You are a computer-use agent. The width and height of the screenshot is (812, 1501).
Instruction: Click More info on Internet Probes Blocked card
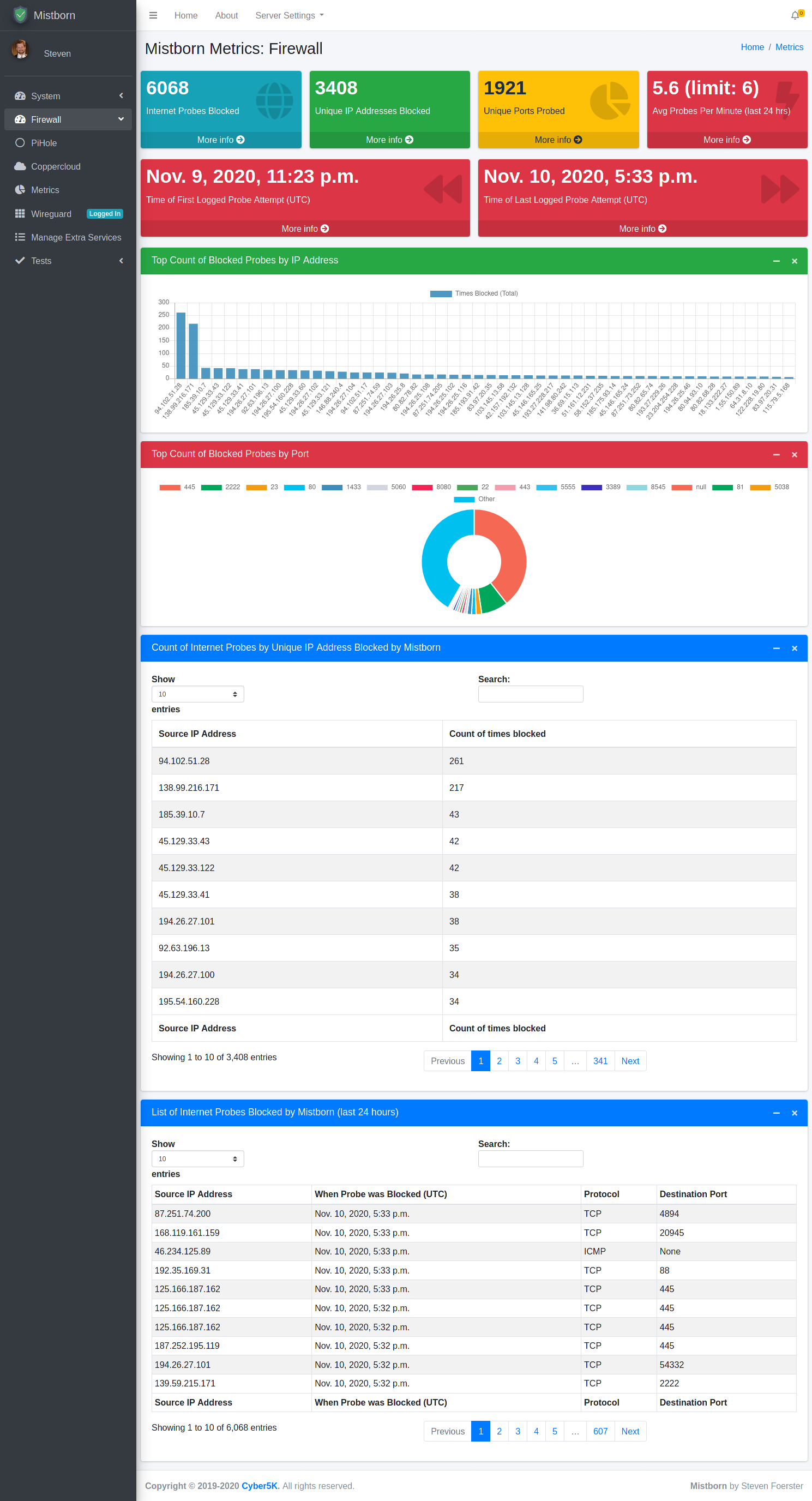tap(221, 140)
